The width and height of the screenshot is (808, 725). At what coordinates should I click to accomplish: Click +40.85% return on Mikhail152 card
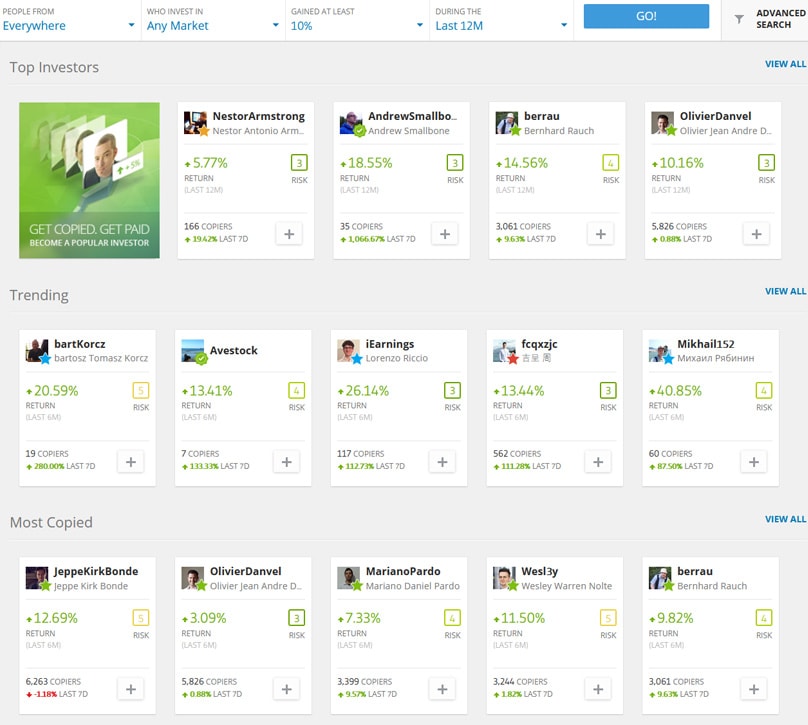pyautogui.click(x=676, y=391)
